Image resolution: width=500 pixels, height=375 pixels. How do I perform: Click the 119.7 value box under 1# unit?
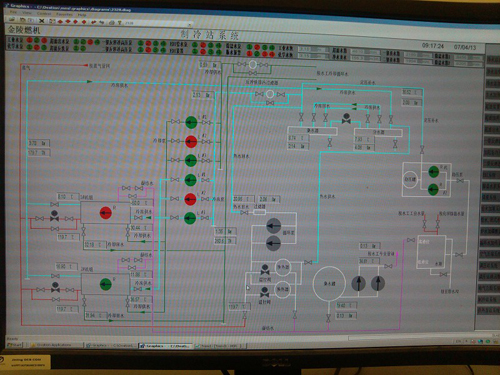click(x=68, y=237)
